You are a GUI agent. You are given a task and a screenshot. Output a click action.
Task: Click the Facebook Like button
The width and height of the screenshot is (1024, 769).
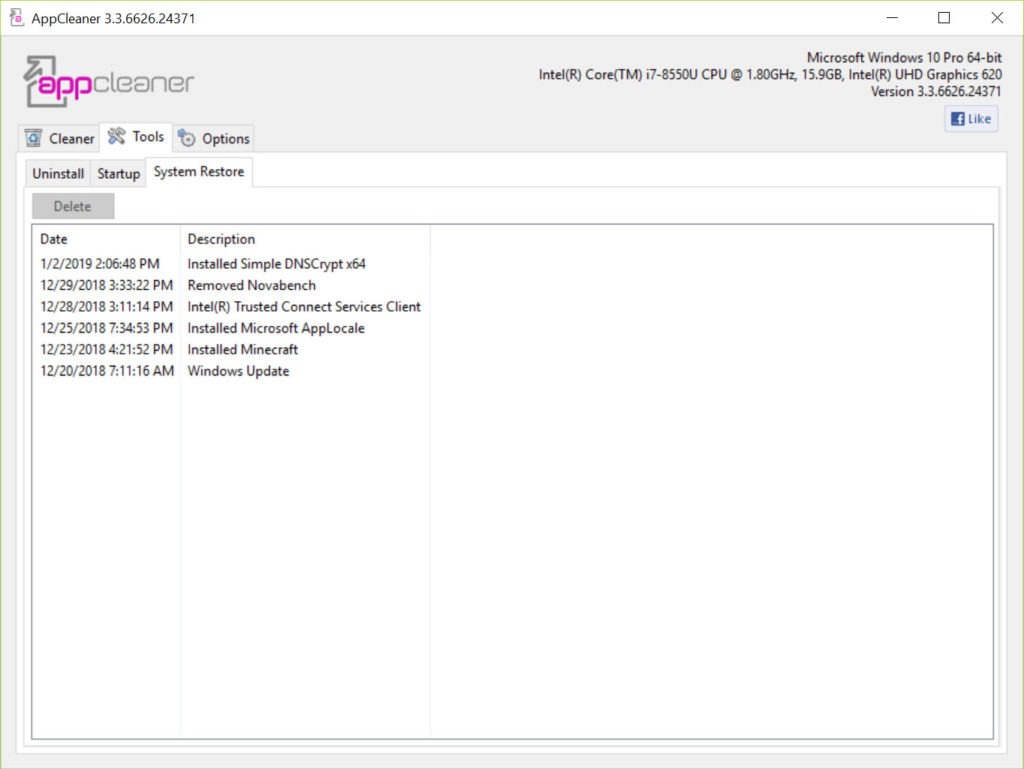[x=971, y=119]
